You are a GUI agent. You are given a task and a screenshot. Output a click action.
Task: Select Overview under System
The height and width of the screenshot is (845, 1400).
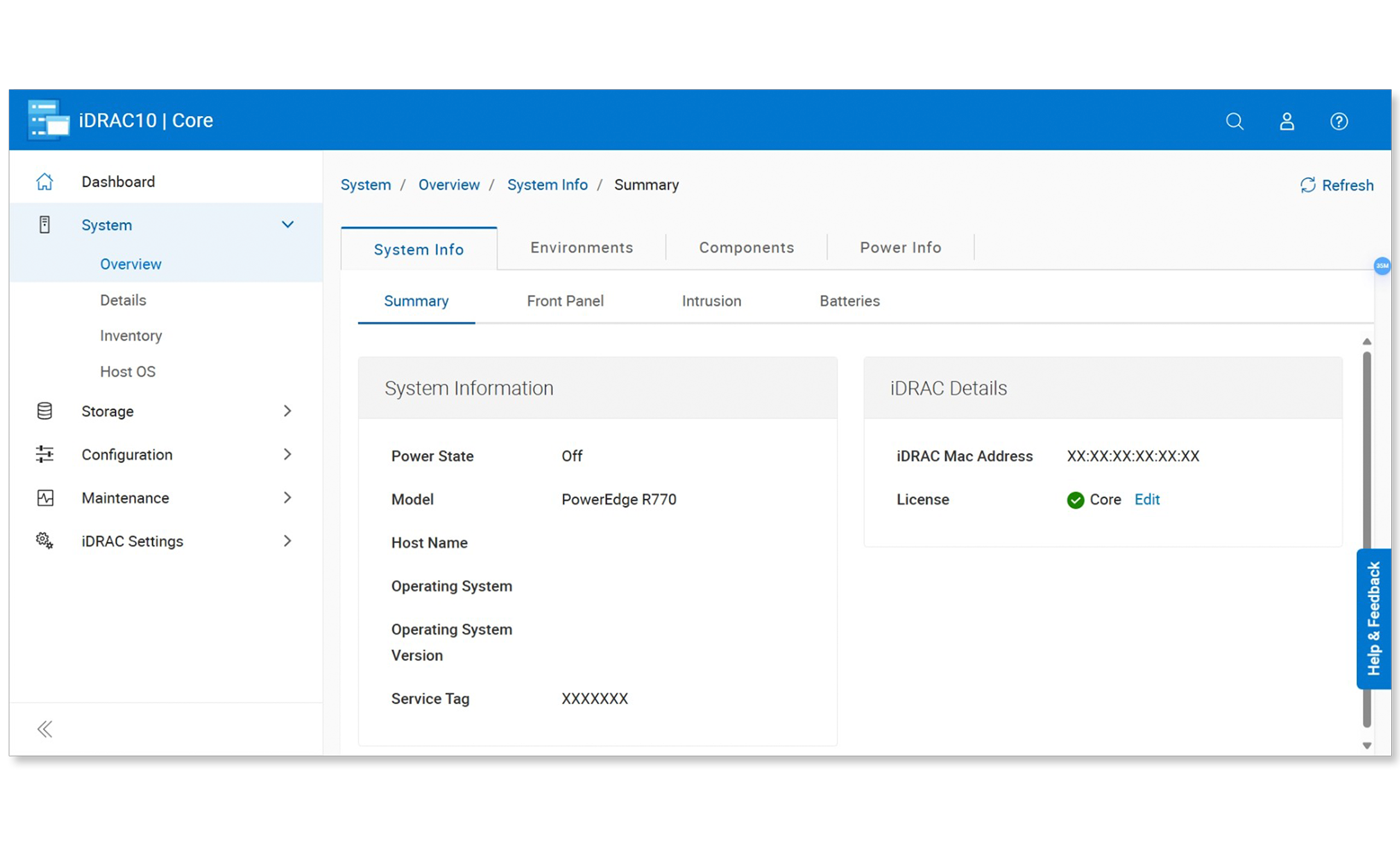point(131,264)
